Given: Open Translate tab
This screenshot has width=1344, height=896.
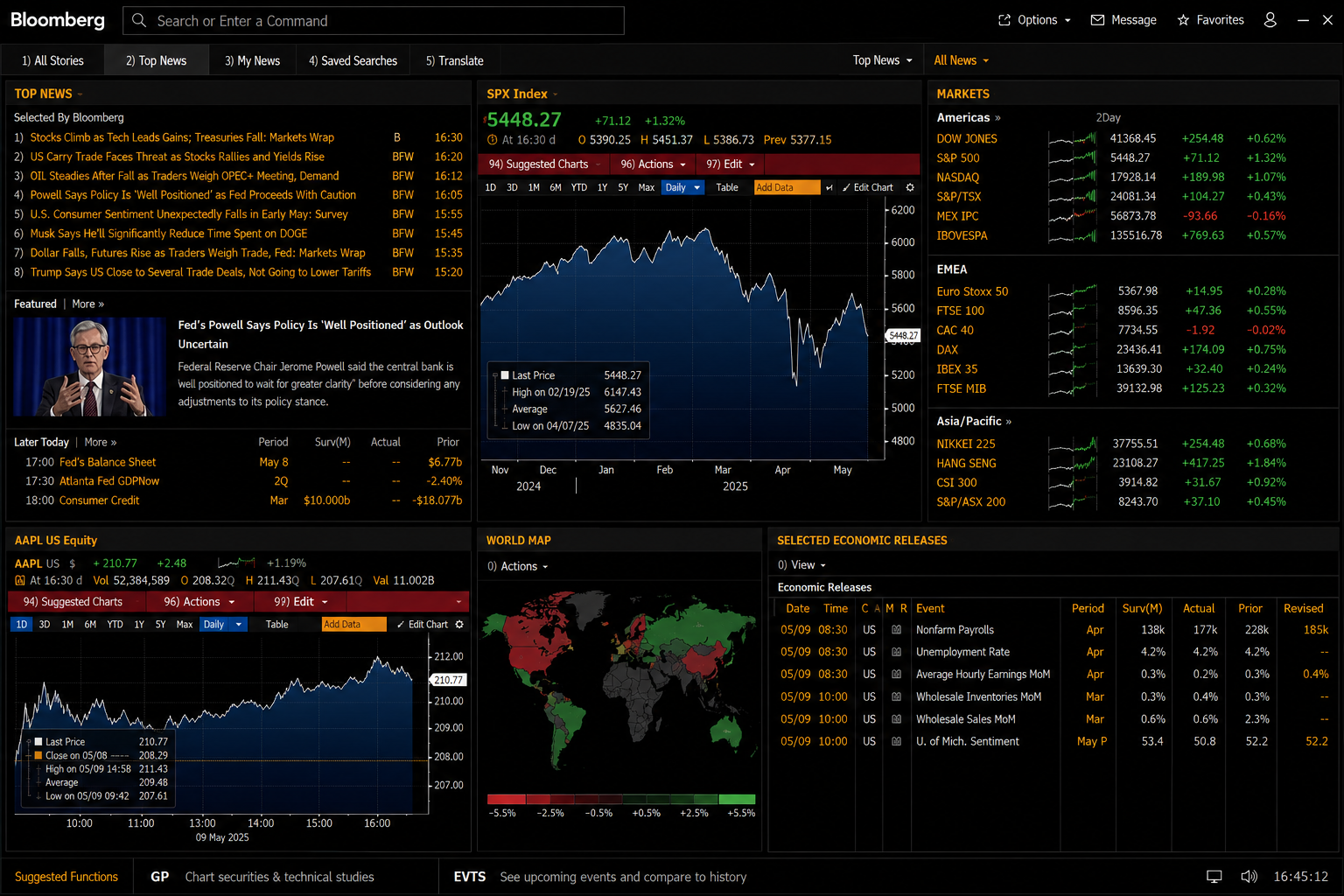Looking at the screenshot, I should (455, 60).
